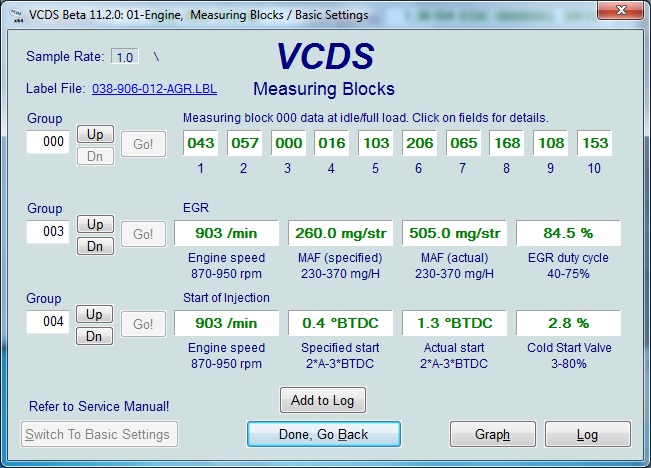
Task: Click Go! beside Group 003
Action: [143, 234]
